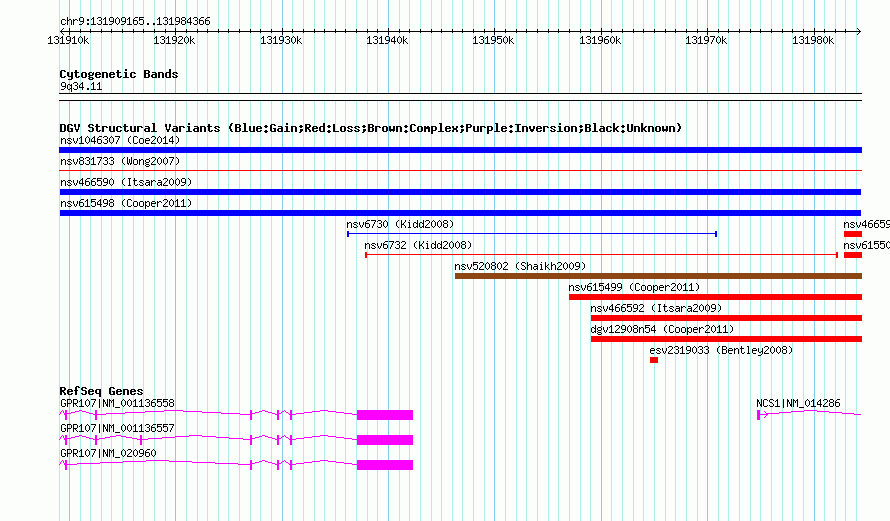The width and height of the screenshot is (890, 521).
Task: Click the blue nsv615498 gain bar
Action: click(460, 213)
